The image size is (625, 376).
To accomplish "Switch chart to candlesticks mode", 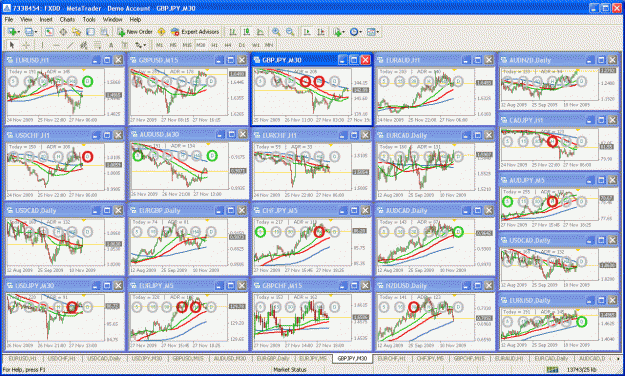I will click(247, 32).
